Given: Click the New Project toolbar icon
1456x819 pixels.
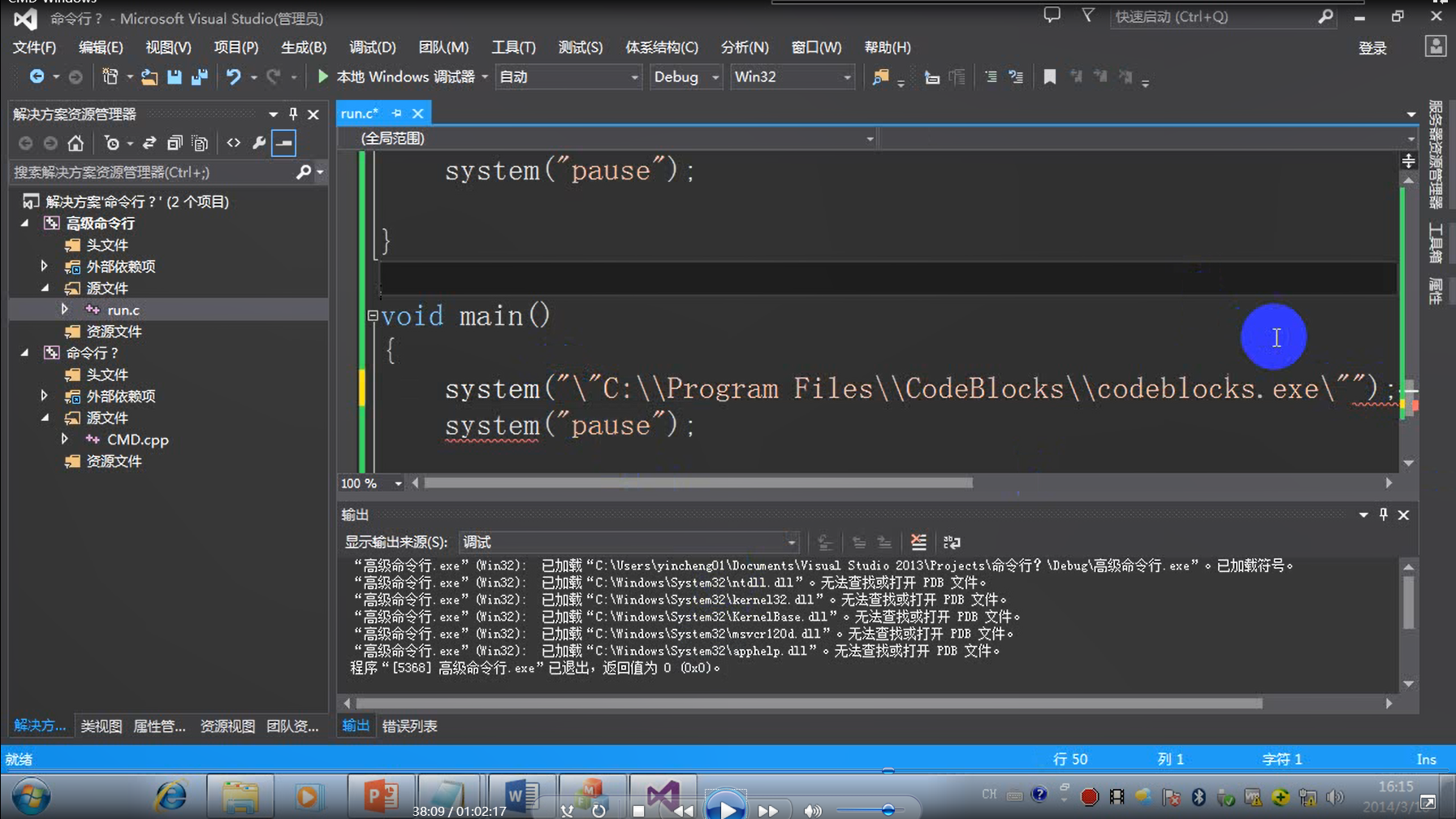Looking at the screenshot, I should pyautogui.click(x=110, y=76).
